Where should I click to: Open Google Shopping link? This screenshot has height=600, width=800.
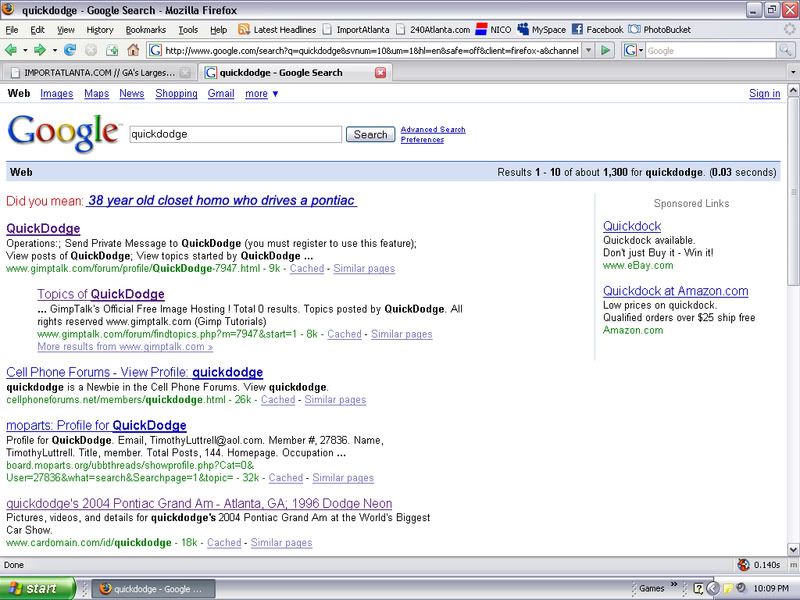pyautogui.click(x=176, y=93)
